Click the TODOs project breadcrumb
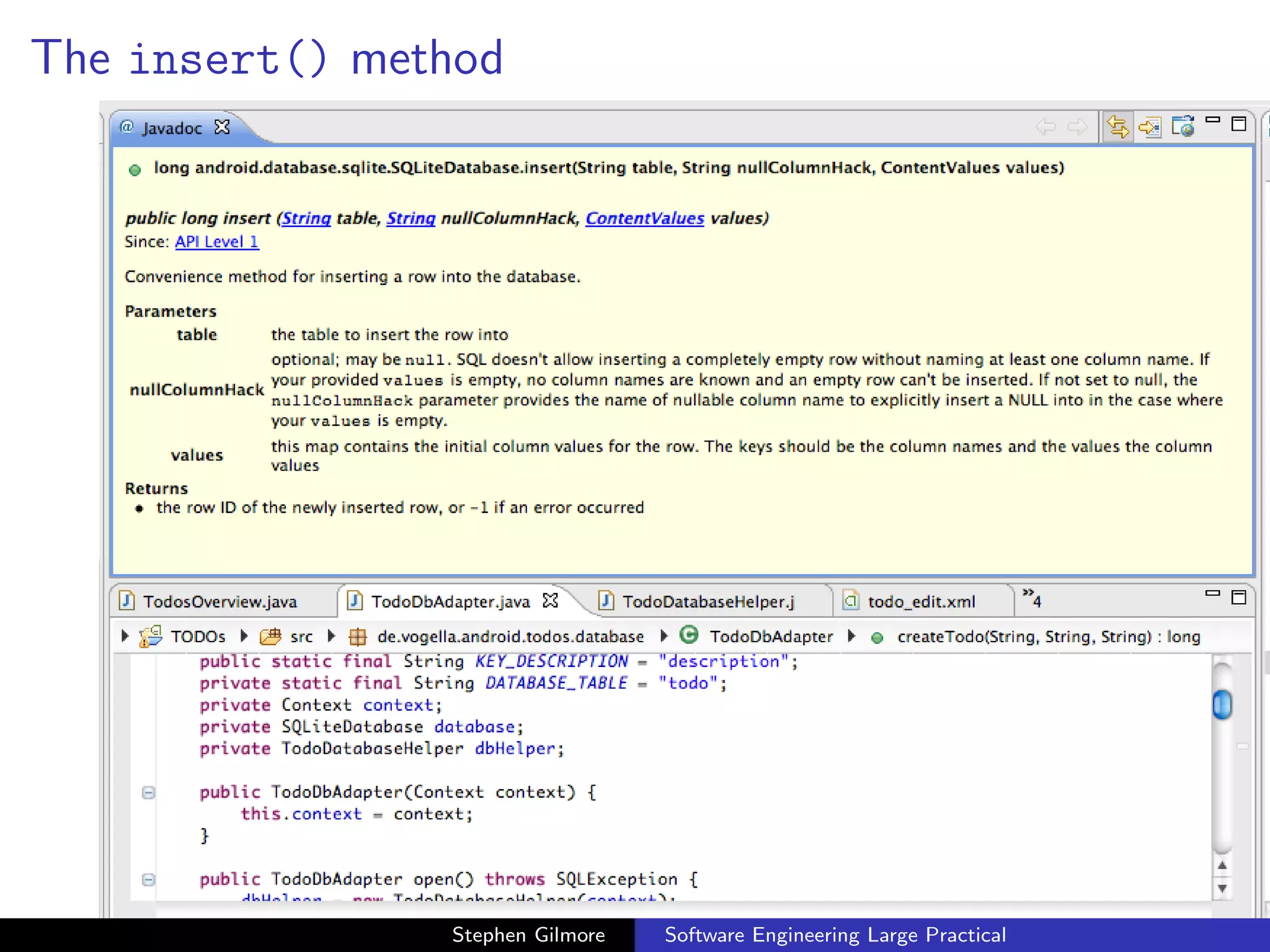 pos(198,637)
